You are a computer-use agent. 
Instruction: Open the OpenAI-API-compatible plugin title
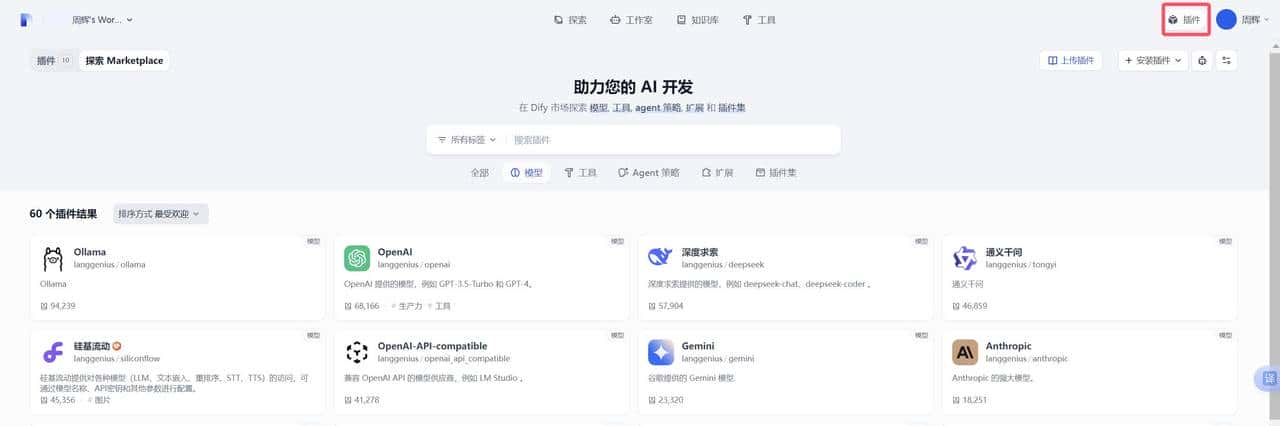point(432,346)
